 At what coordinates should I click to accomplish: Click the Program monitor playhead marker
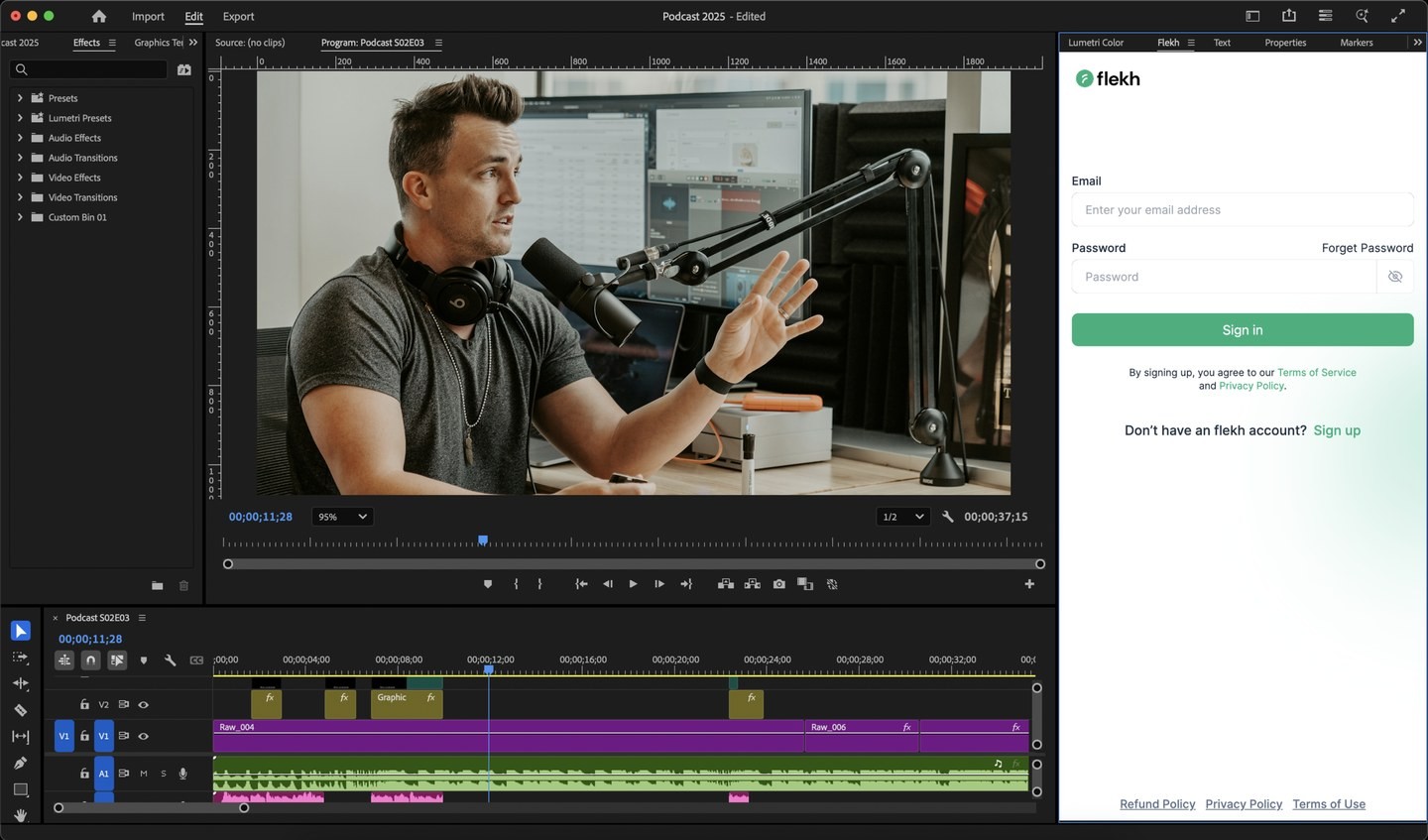483,540
